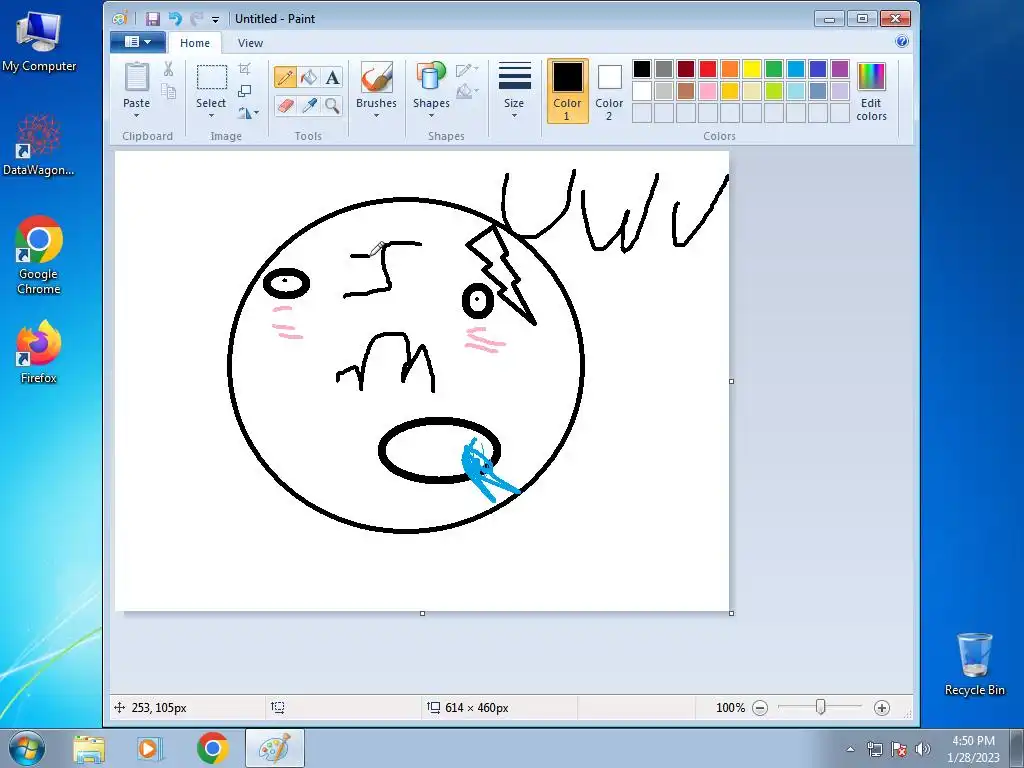The height and width of the screenshot is (768, 1024).
Task: Pick the orange color swatch
Action: (730, 69)
